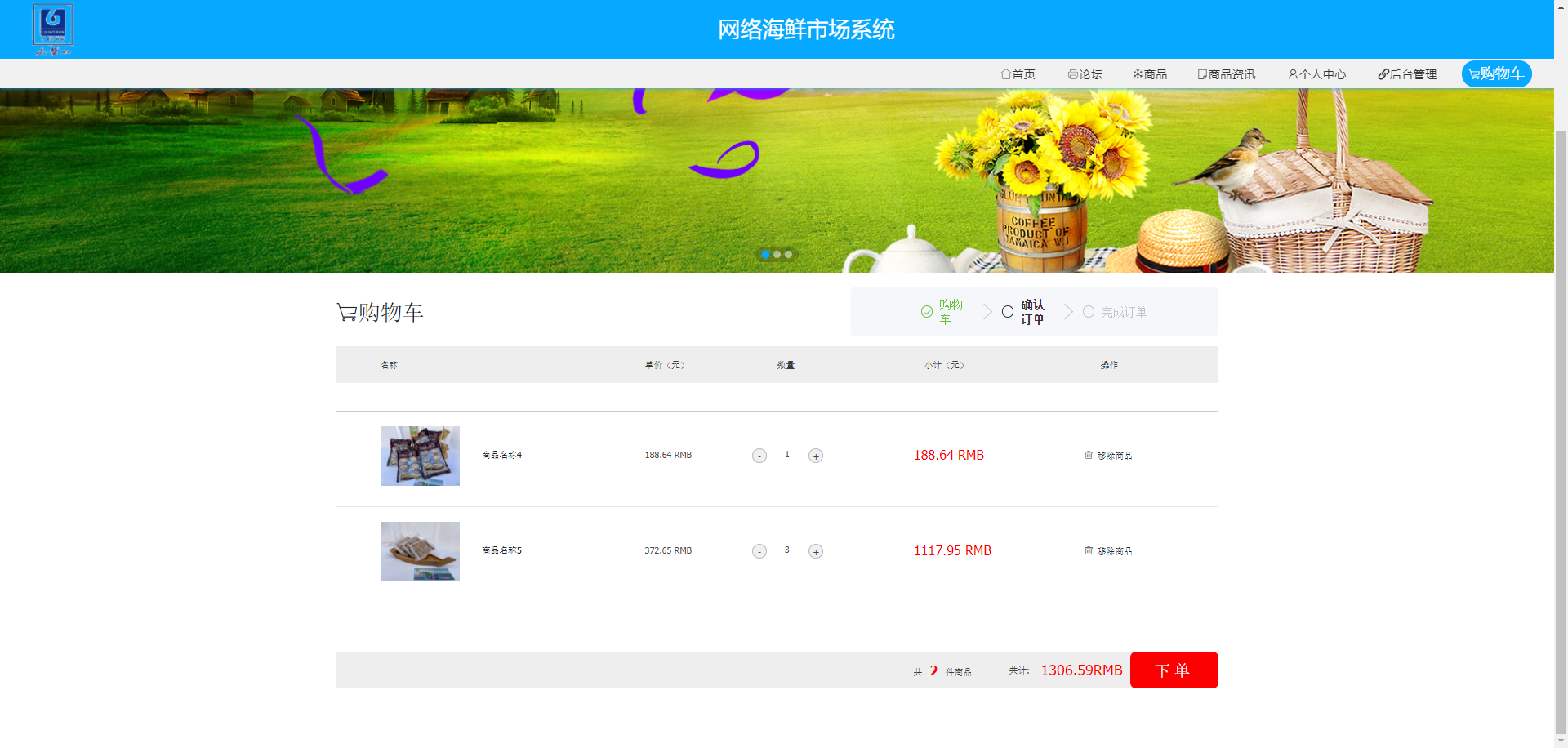This screenshot has height=748, width=1568.
Task: Click the 完成订单 step circle
Action: 1089,312
